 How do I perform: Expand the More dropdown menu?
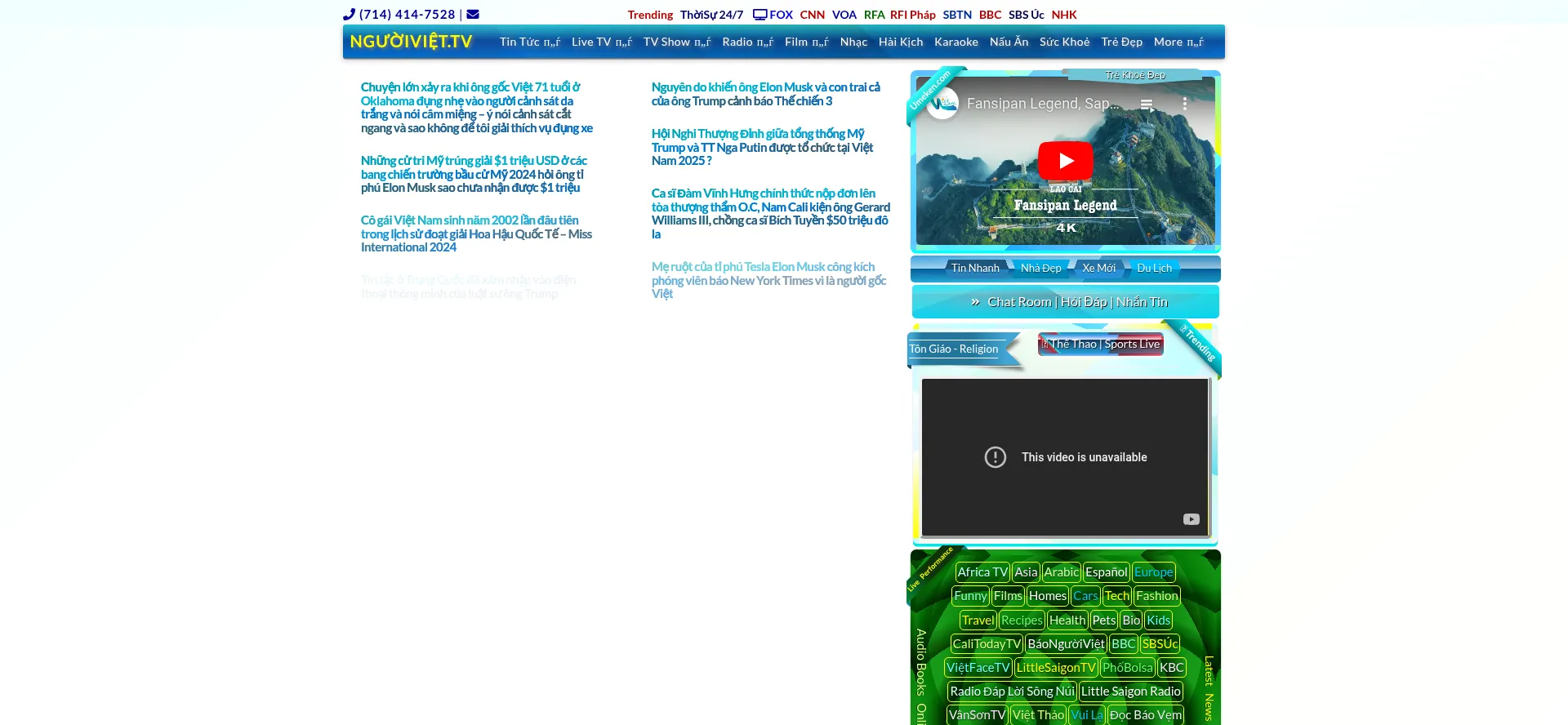[1178, 42]
